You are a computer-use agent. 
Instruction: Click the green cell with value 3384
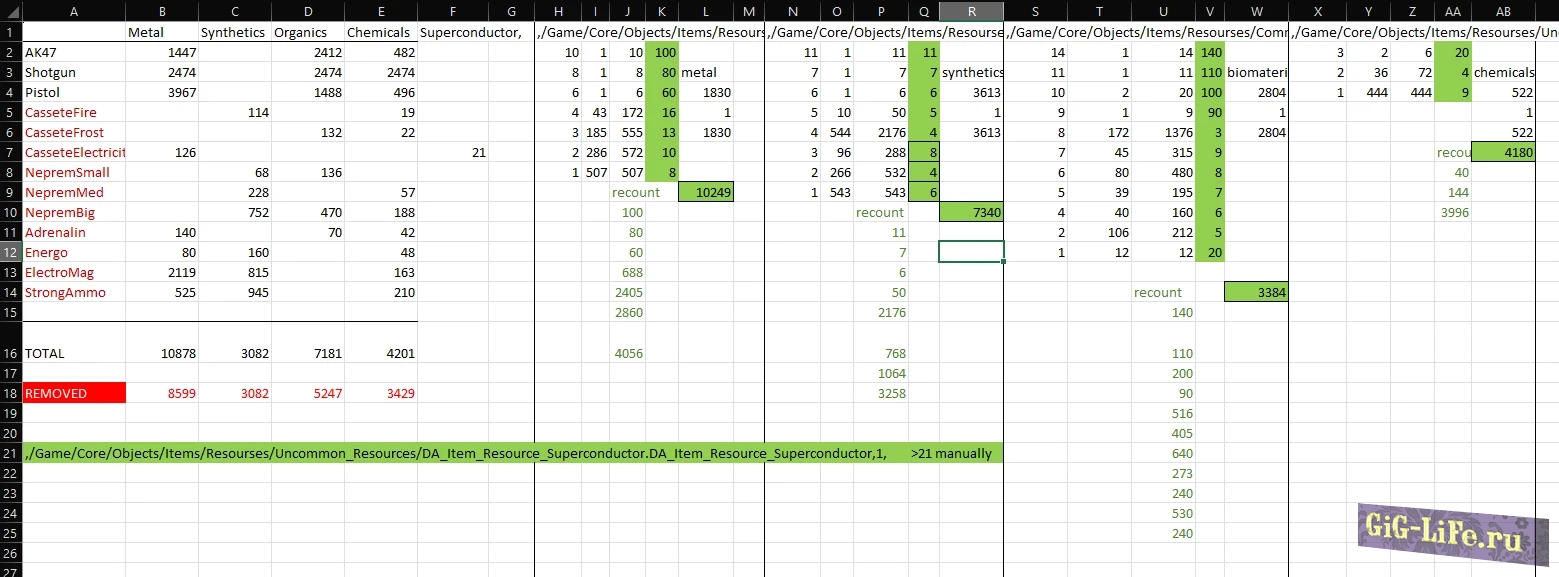tap(1255, 292)
